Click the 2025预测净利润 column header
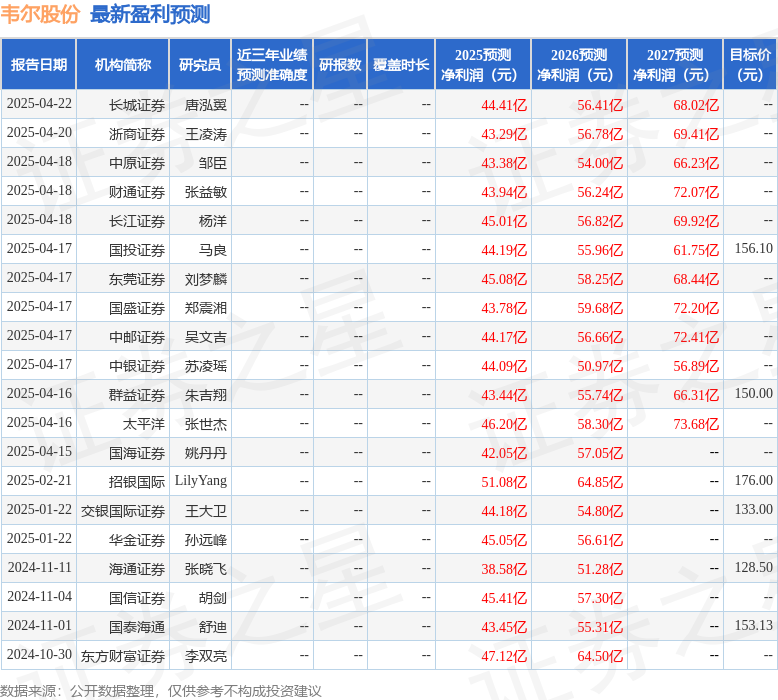This screenshot has width=778, height=700. point(483,64)
